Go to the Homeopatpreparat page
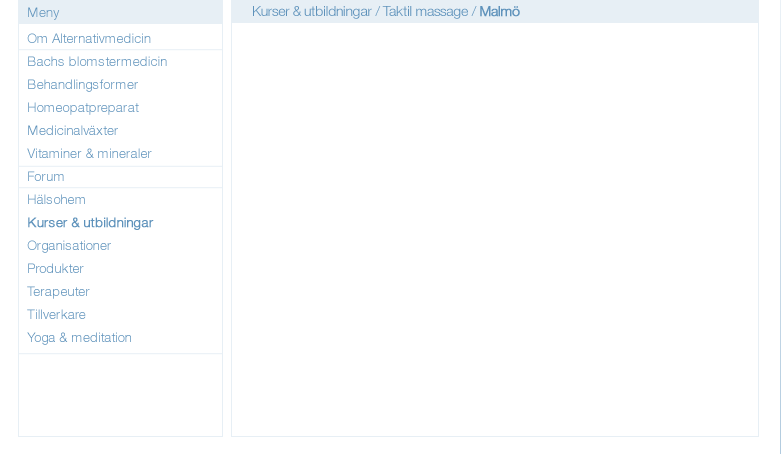 pyautogui.click(x=83, y=108)
